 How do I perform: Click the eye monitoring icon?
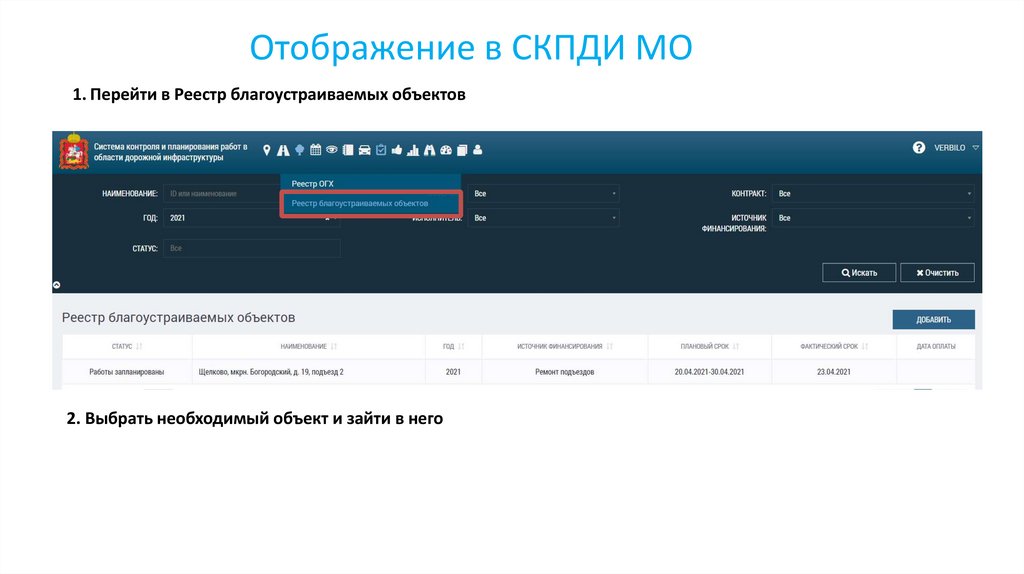coord(332,150)
